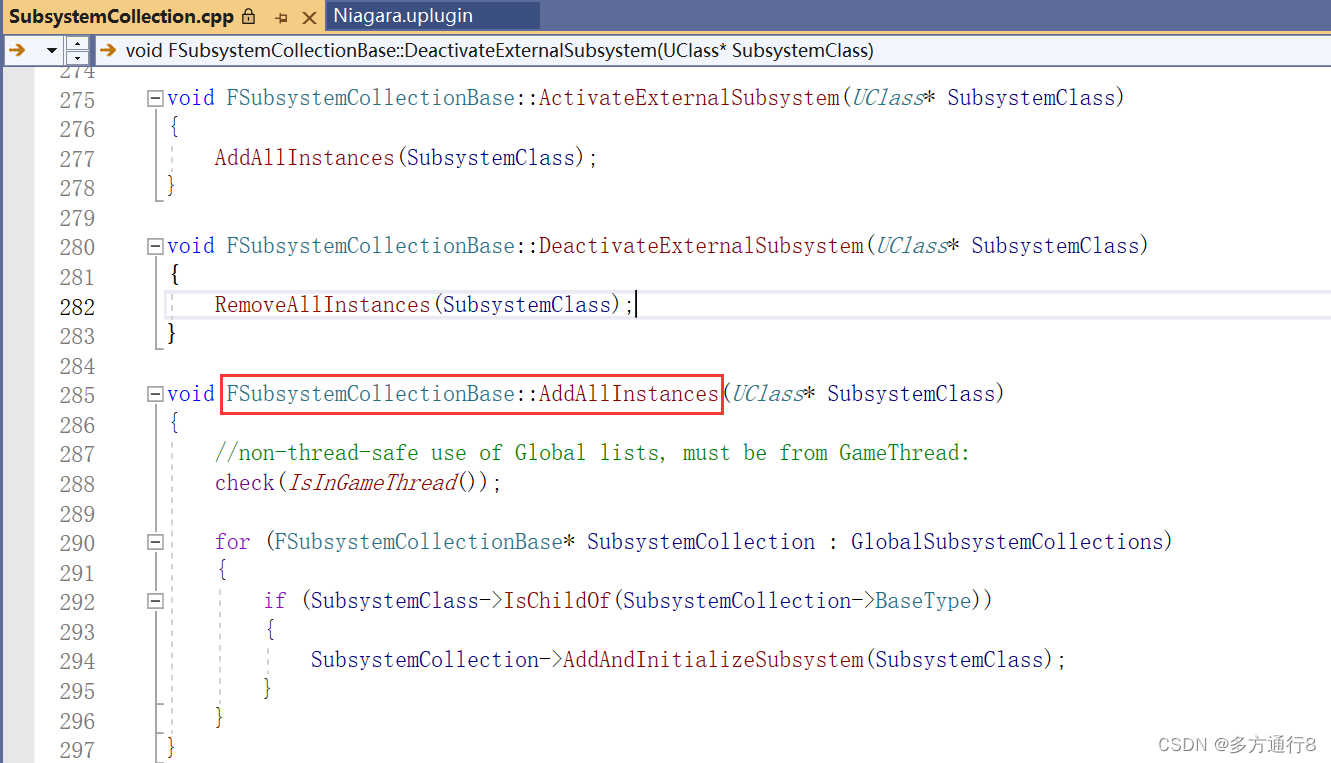The height and width of the screenshot is (763, 1331).
Task: Click line number 294 in the margin
Action: (78, 660)
